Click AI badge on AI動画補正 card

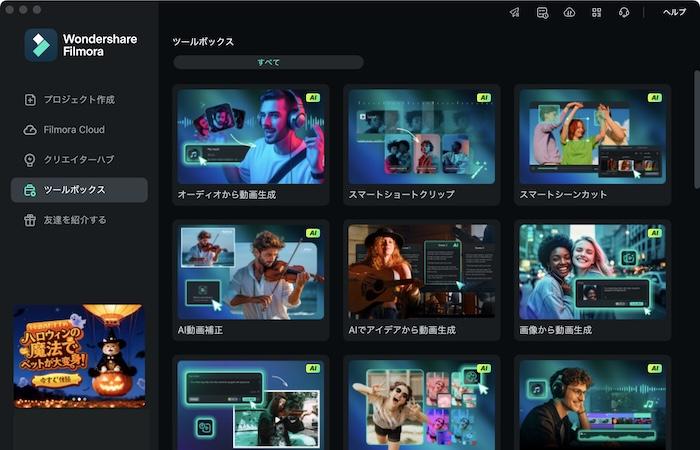pyautogui.click(x=313, y=233)
